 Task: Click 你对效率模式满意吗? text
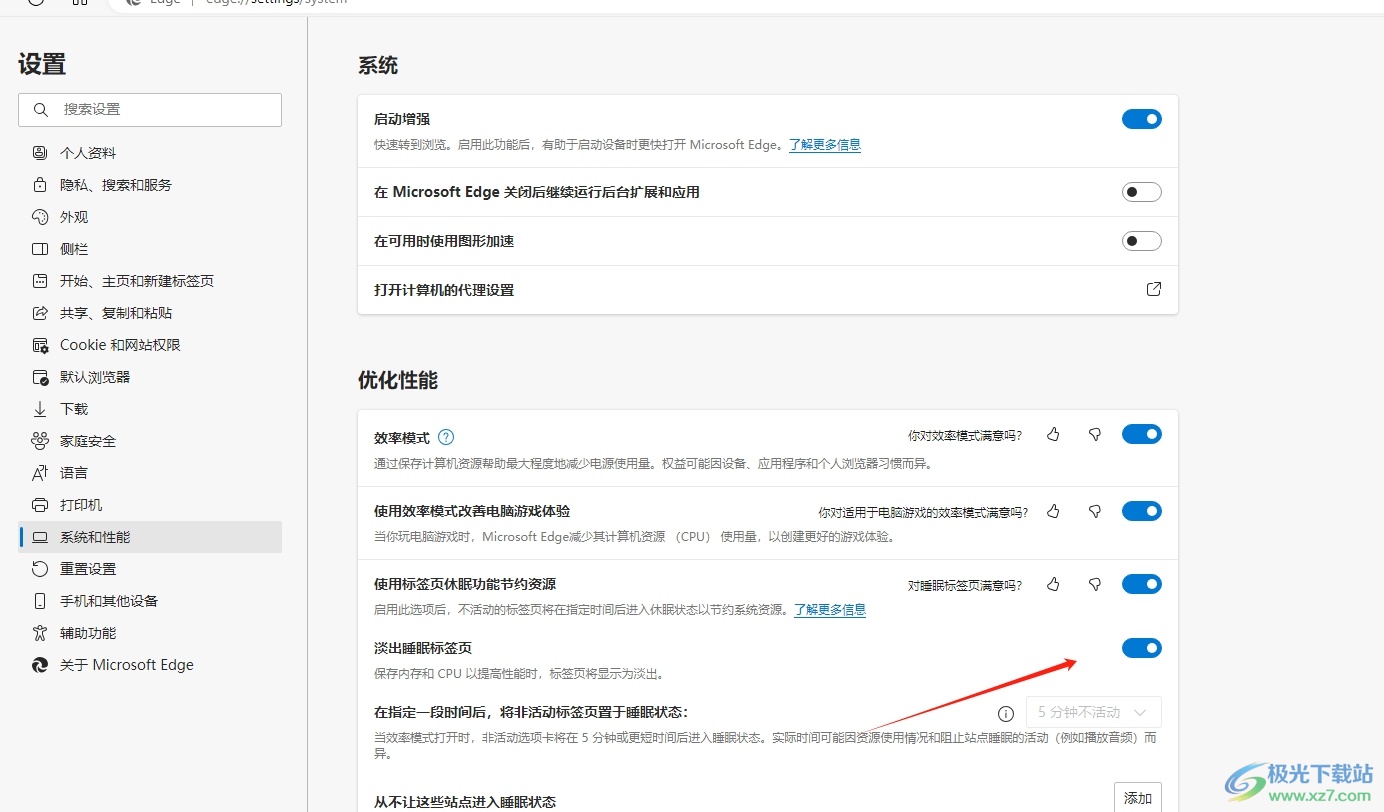[x=965, y=435]
